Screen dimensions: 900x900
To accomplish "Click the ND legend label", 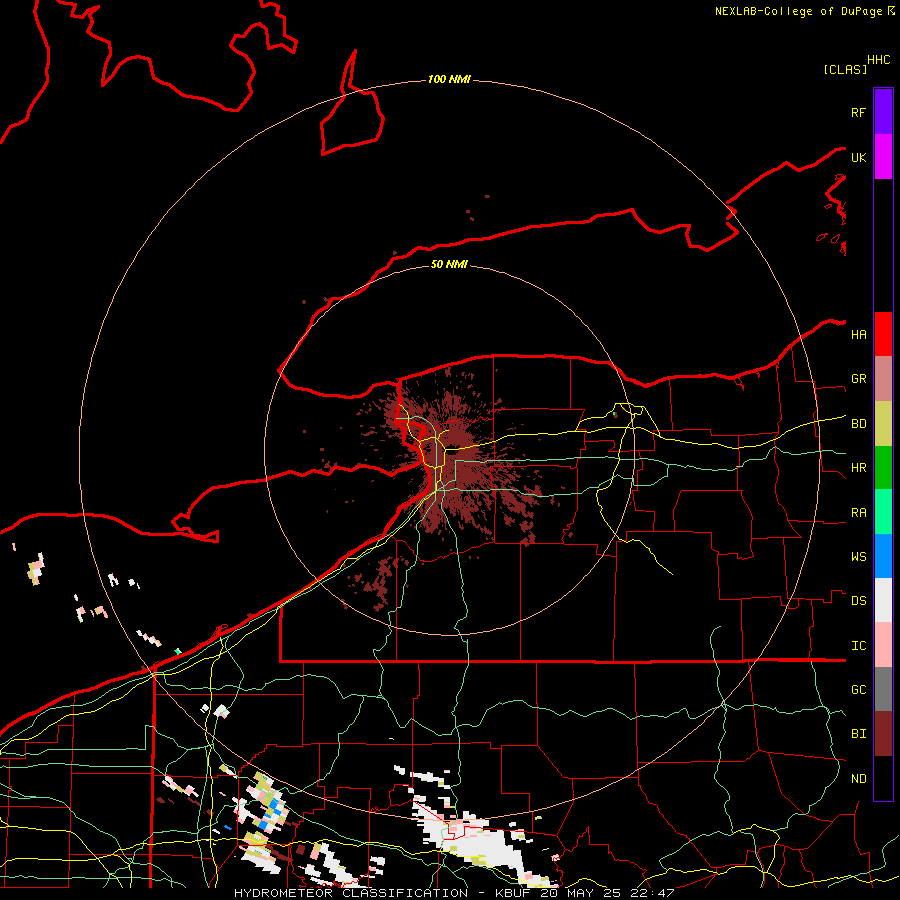I will pos(858,779).
